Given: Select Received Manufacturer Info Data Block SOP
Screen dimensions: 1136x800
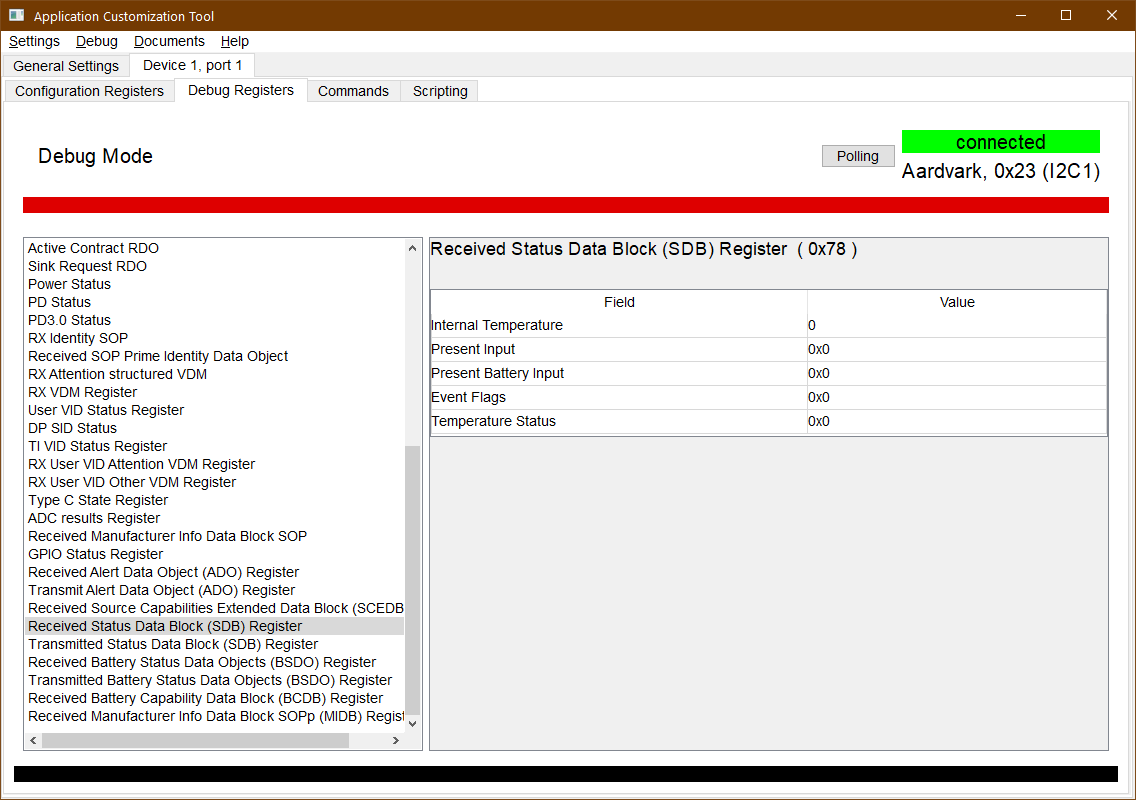Looking at the screenshot, I should (x=214, y=536).
